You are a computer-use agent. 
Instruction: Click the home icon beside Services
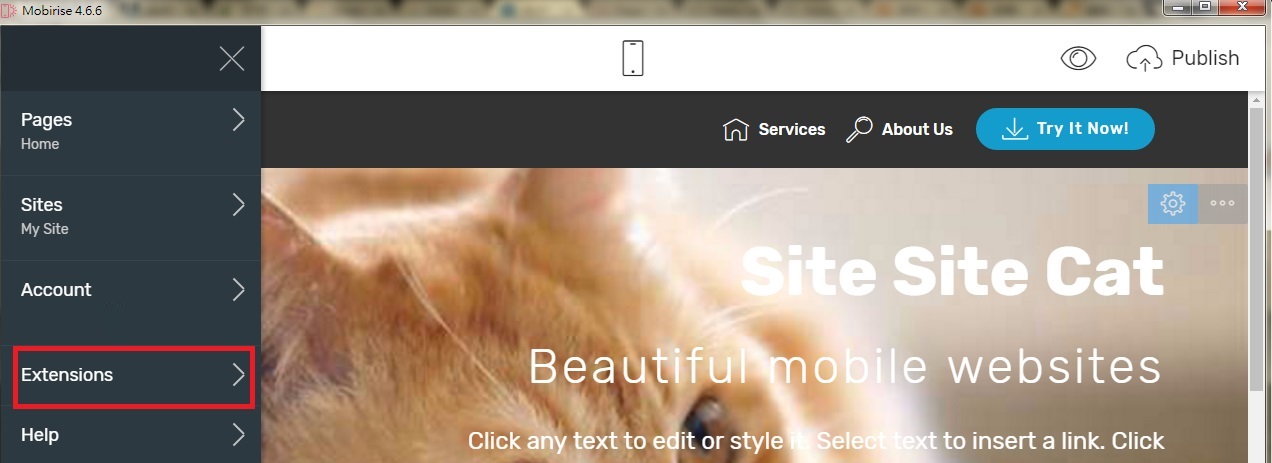click(736, 130)
